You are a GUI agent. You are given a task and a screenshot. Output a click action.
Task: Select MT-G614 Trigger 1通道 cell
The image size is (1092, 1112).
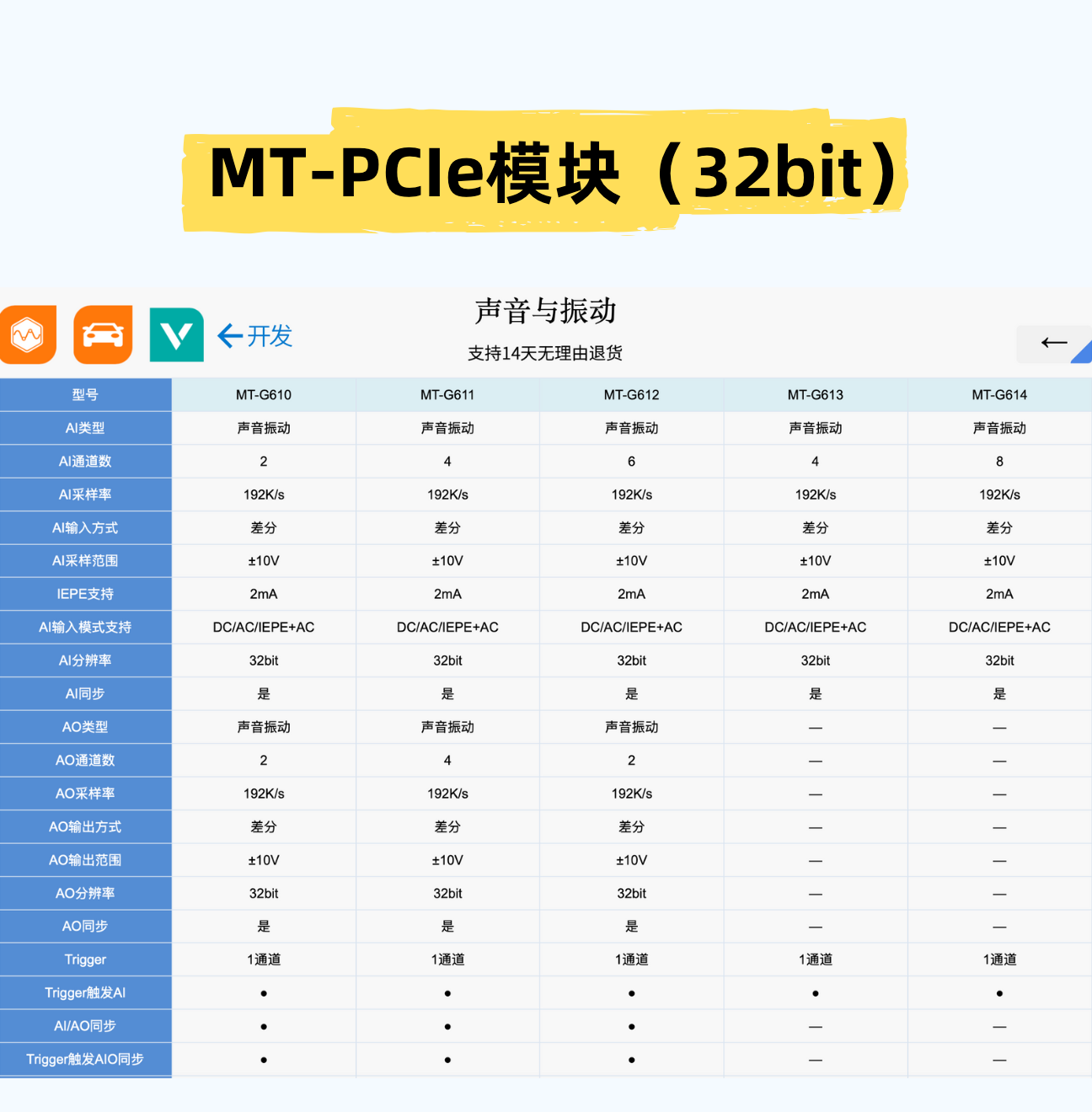point(999,960)
